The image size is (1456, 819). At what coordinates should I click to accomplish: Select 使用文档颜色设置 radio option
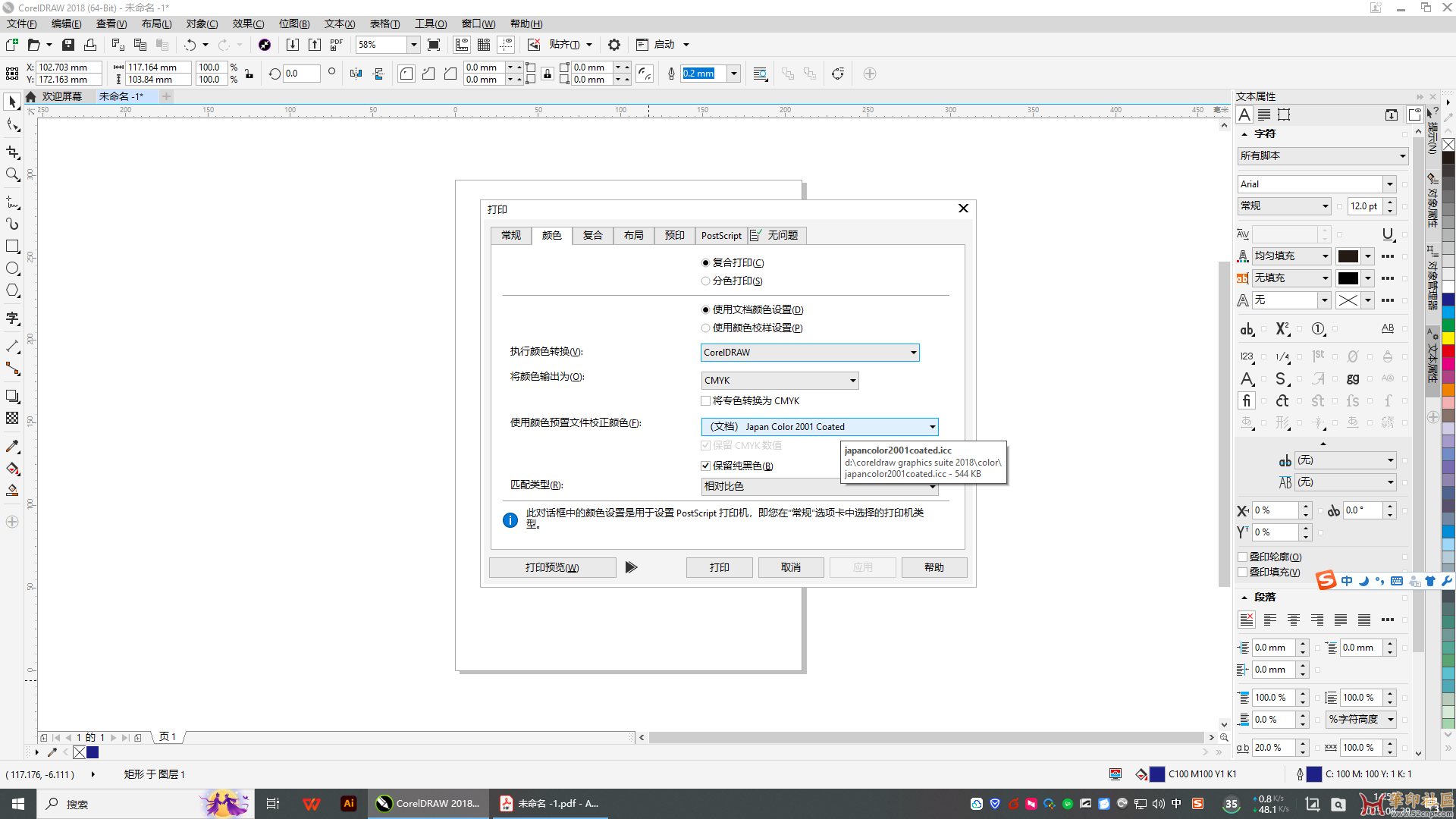click(706, 309)
